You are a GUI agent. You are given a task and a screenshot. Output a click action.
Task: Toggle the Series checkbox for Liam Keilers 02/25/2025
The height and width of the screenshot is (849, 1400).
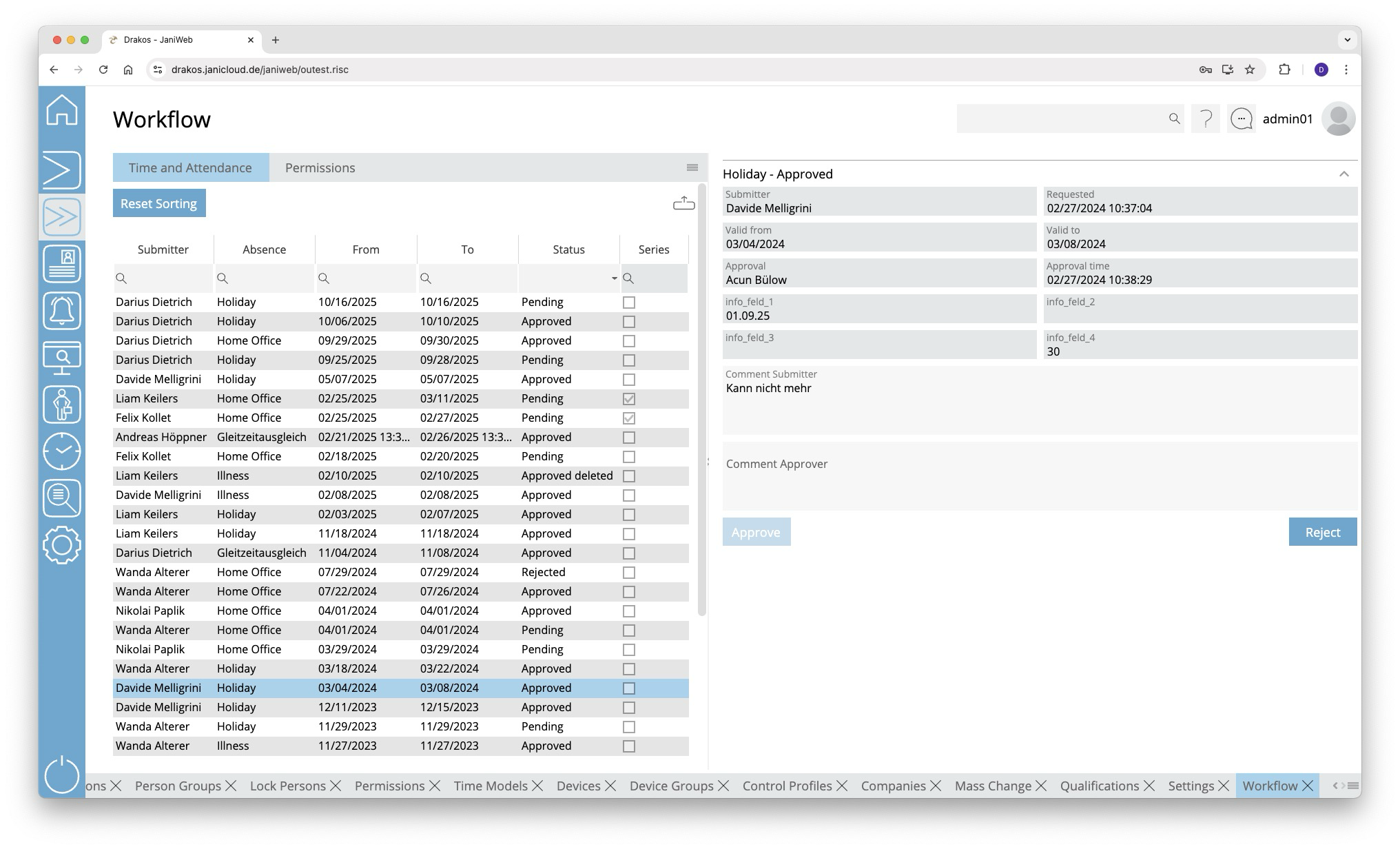pyautogui.click(x=628, y=399)
